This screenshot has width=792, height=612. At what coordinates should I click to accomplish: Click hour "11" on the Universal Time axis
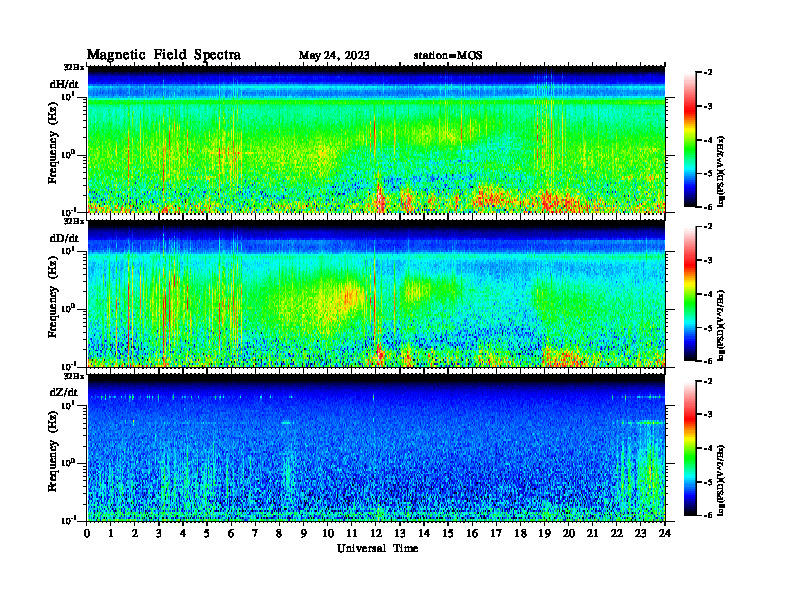click(352, 533)
